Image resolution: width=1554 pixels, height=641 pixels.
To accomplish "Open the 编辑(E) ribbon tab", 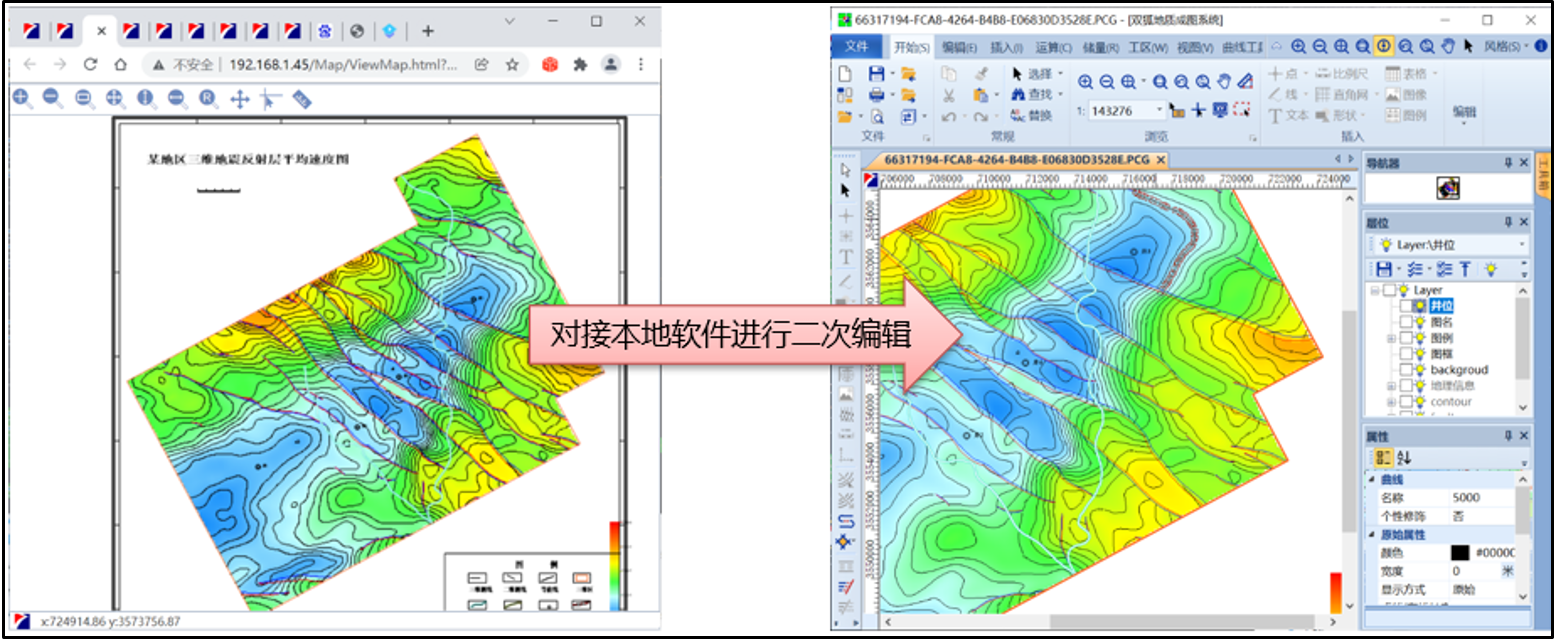I will (x=959, y=47).
